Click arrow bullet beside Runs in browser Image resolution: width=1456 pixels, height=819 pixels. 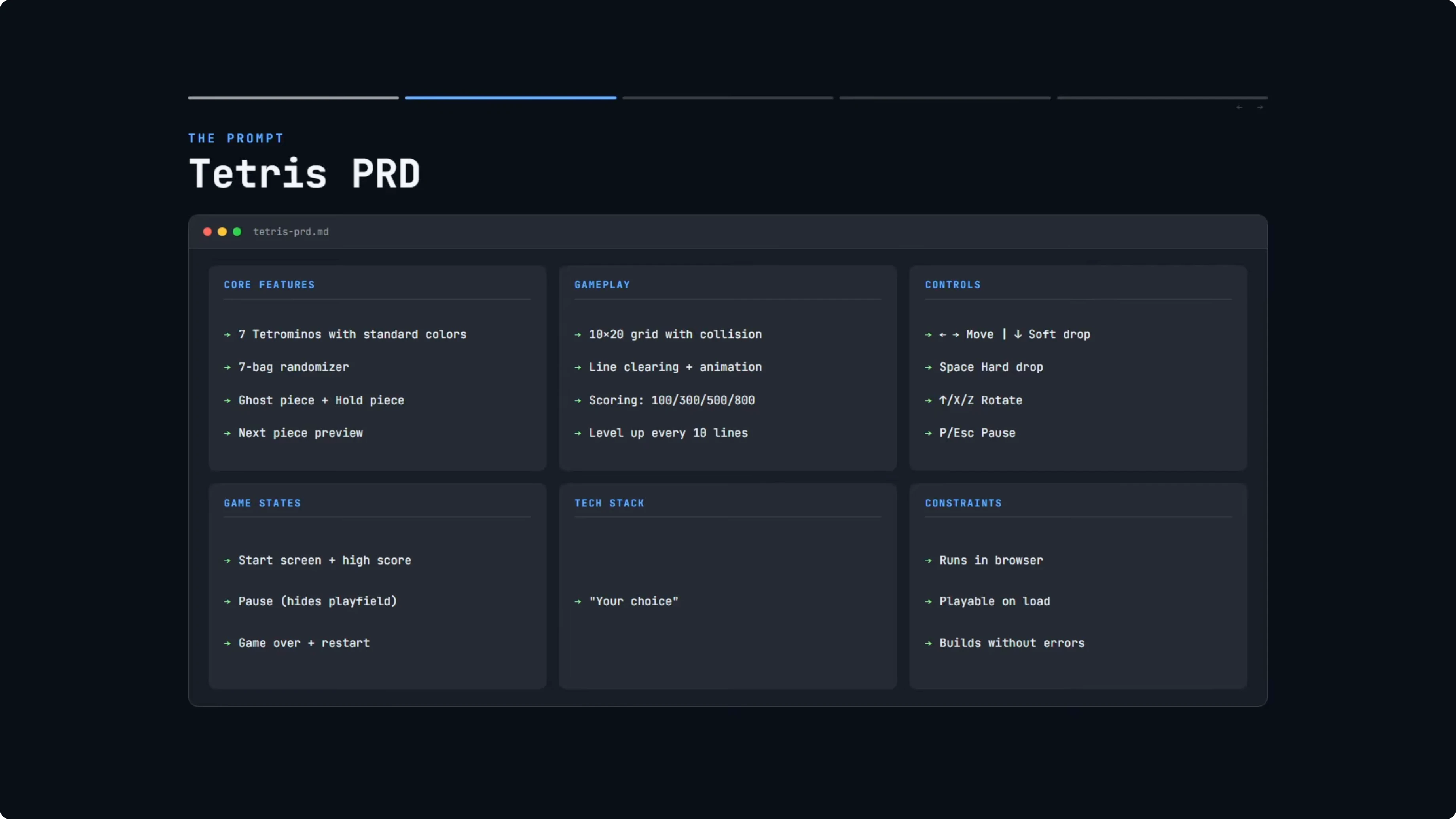[928, 561]
